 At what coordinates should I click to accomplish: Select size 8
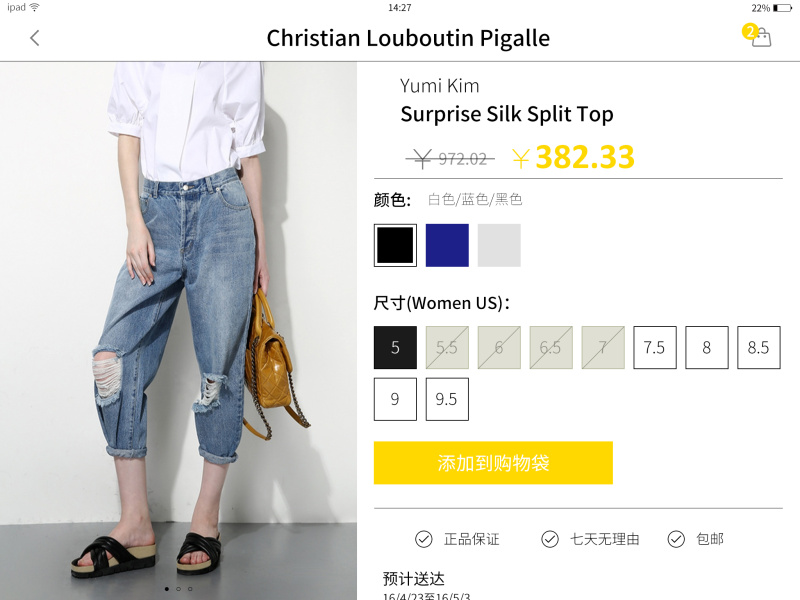coord(707,347)
